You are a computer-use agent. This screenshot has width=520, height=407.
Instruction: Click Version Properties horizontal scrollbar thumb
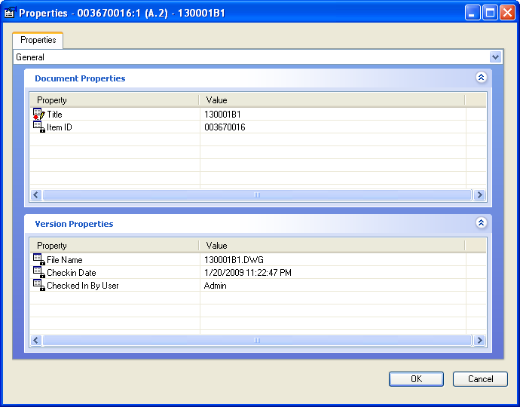click(x=257, y=340)
